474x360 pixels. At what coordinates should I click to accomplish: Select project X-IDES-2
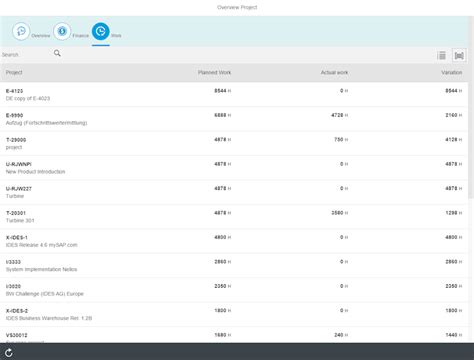tap(234, 314)
